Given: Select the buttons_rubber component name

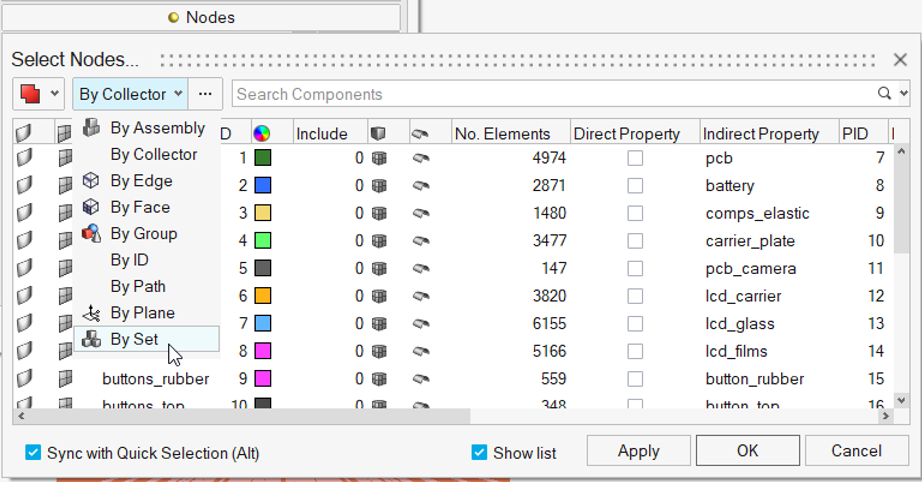Looking at the screenshot, I should click(x=155, y=379).
